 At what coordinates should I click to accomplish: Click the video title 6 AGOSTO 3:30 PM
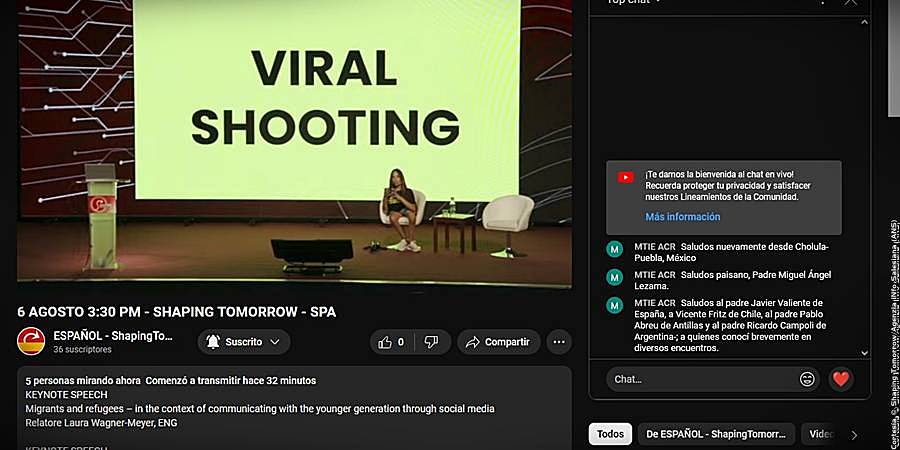[177, 312]
